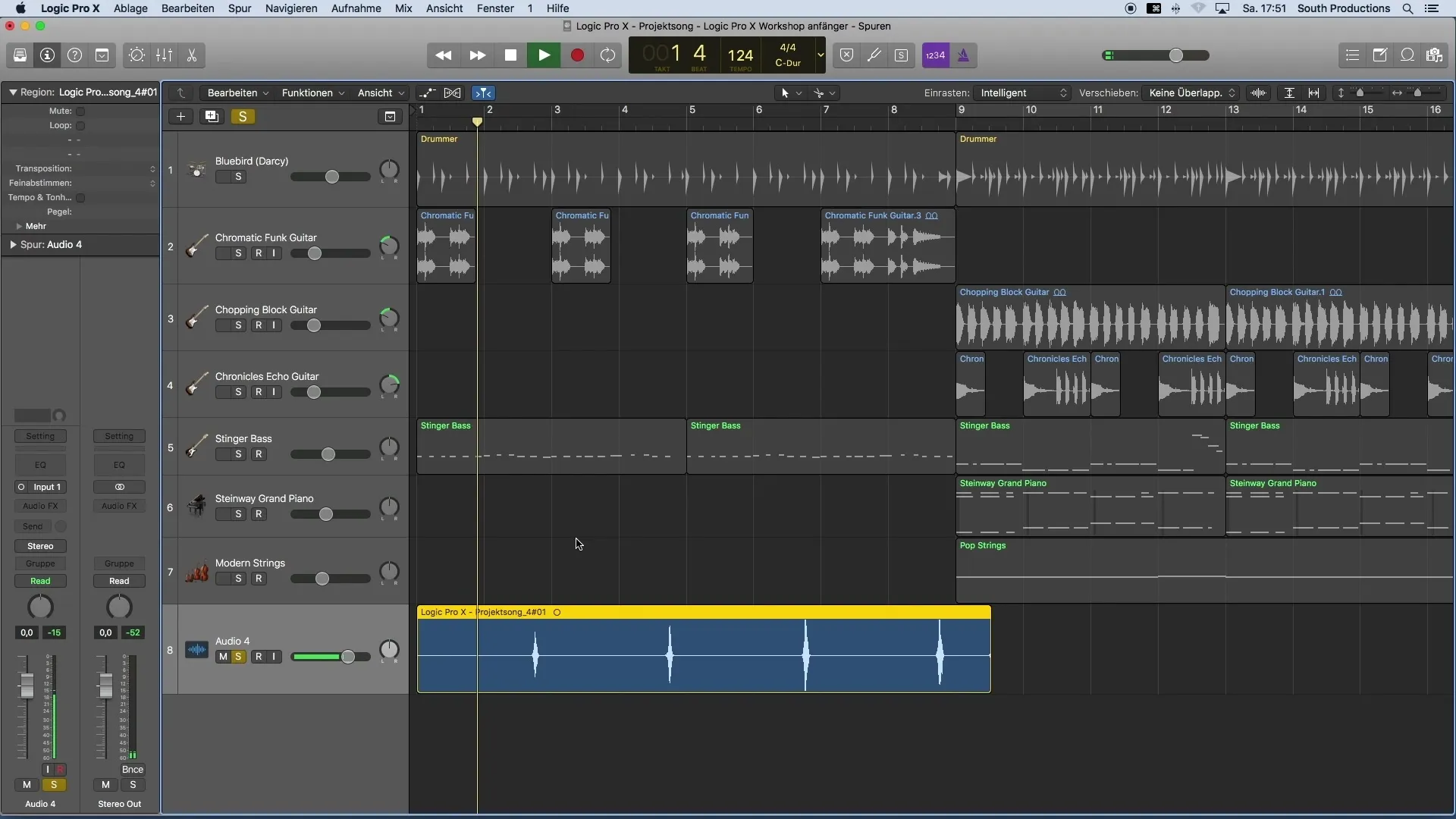Add new track with plus button
The height and width of the screenshot is (819, 1456).
180,117
